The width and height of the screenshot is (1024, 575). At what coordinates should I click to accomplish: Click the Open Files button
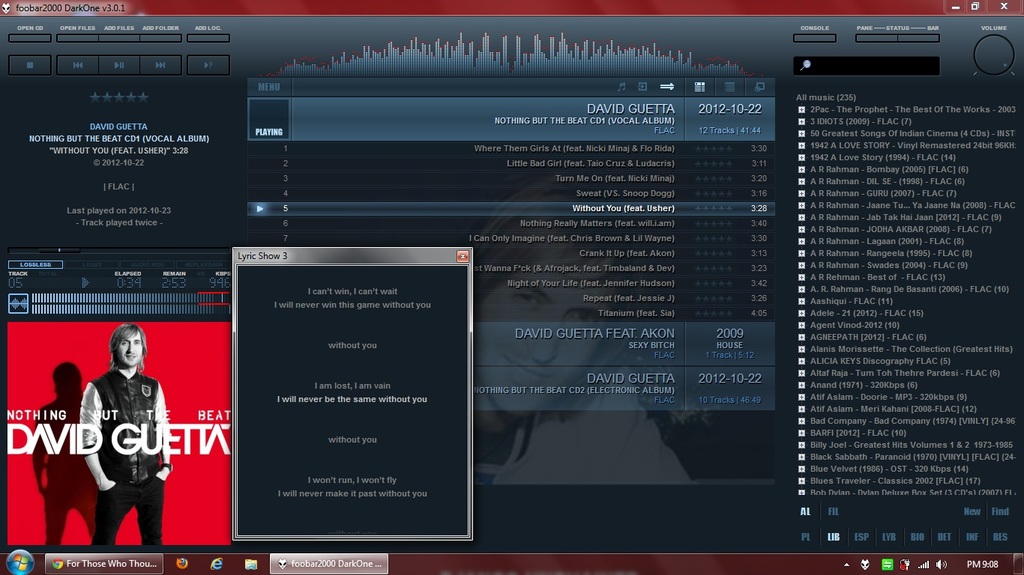78,38
